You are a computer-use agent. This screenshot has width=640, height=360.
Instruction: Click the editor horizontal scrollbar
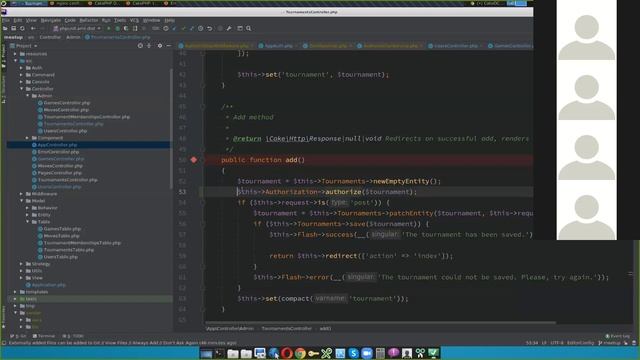click(380, 322)
